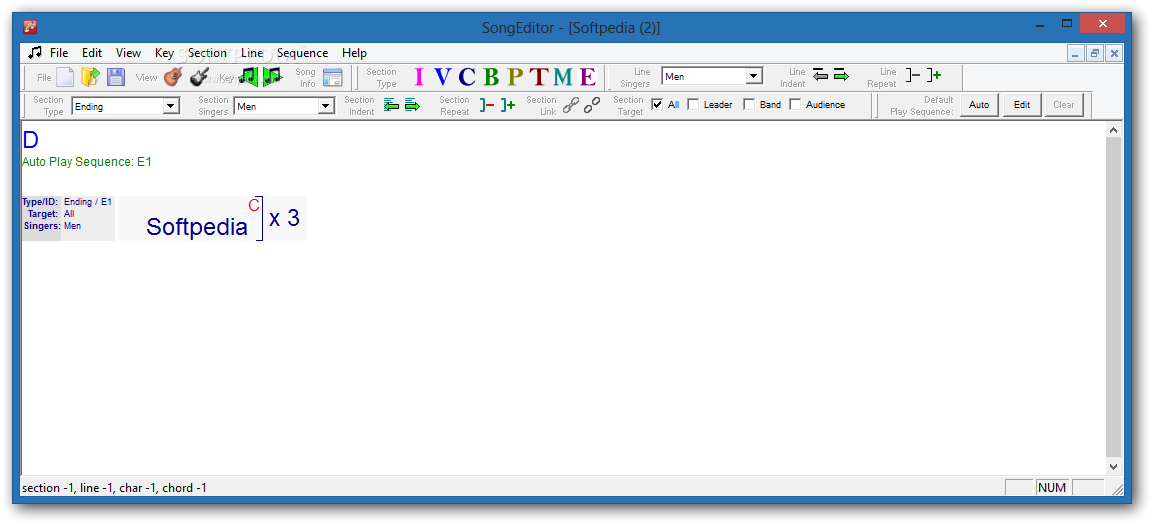The height and width of the screenshot is (524, 1152).
Task: Open the Section Singers dropdown
Action: 325,107
